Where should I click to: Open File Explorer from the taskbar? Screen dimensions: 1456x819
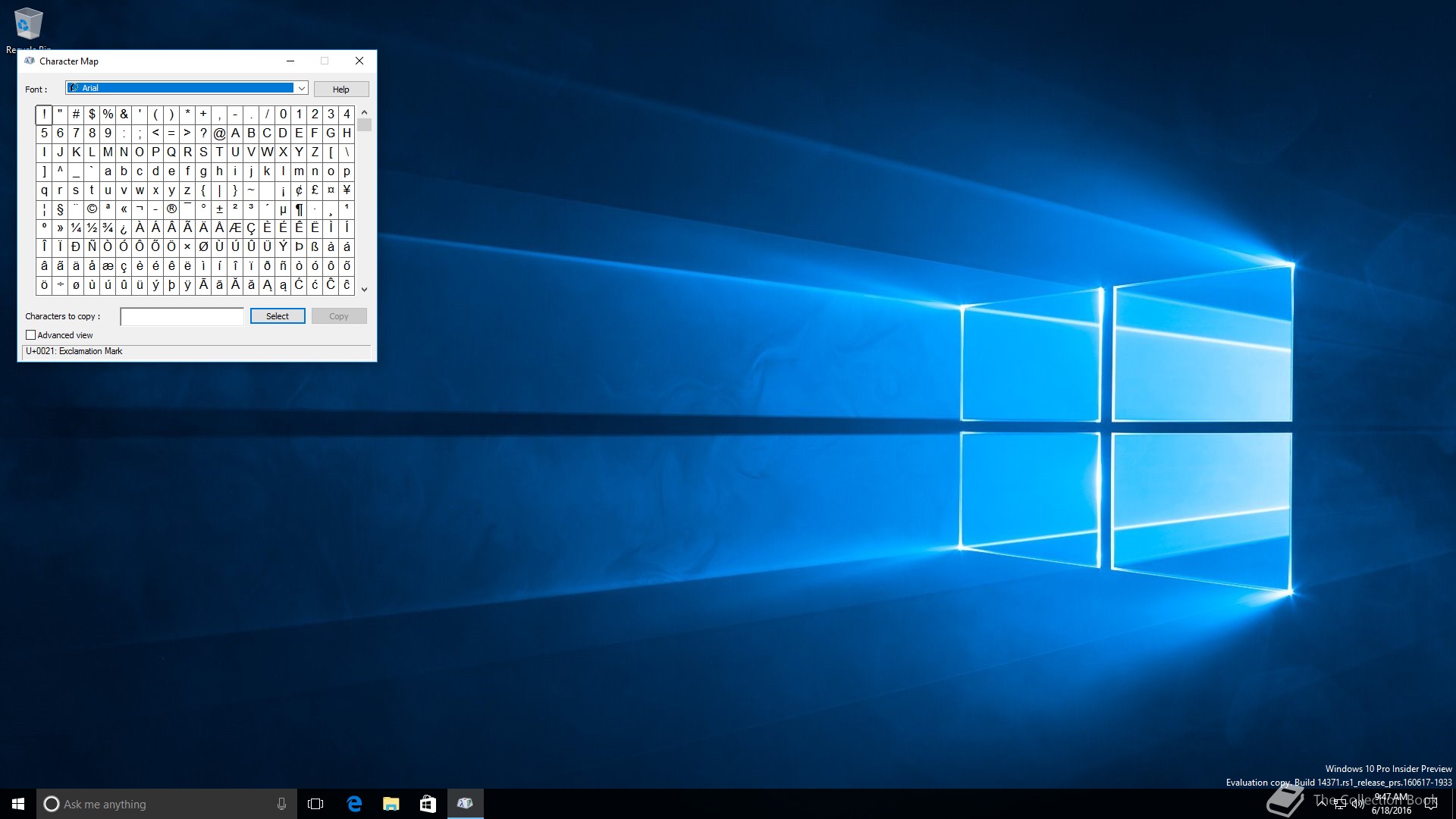point(391,804)
